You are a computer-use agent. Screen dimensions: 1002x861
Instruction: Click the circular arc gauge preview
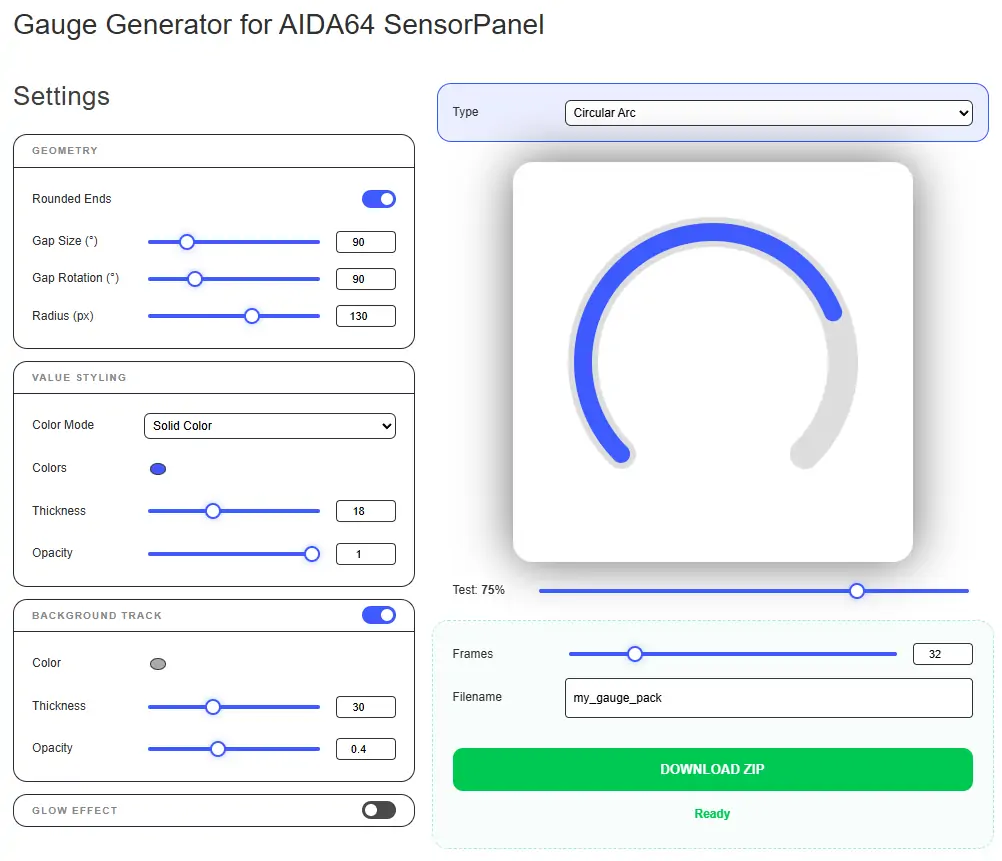pyautogui.click(x=712, y=362)
